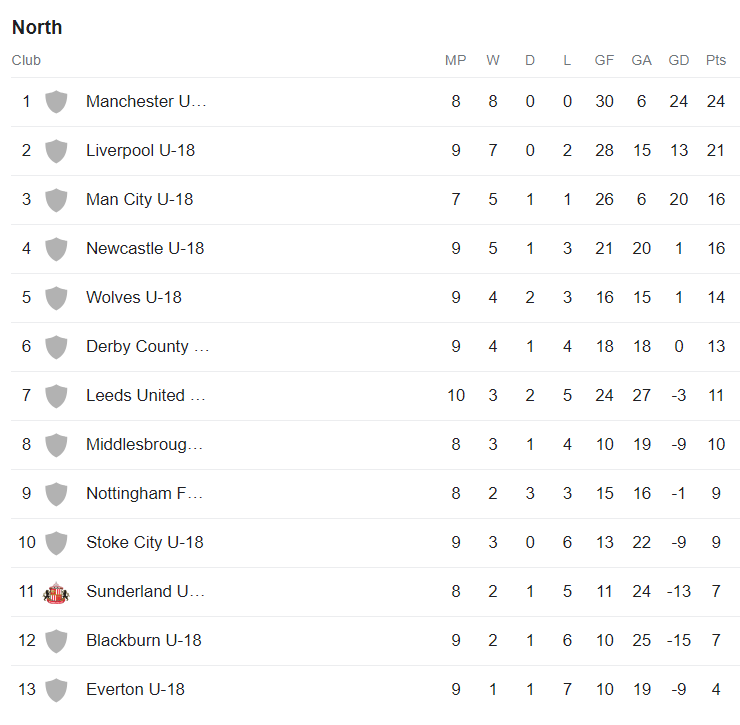Select the GD column header
The image size is (740, 725).
click(x=679, y=60)
